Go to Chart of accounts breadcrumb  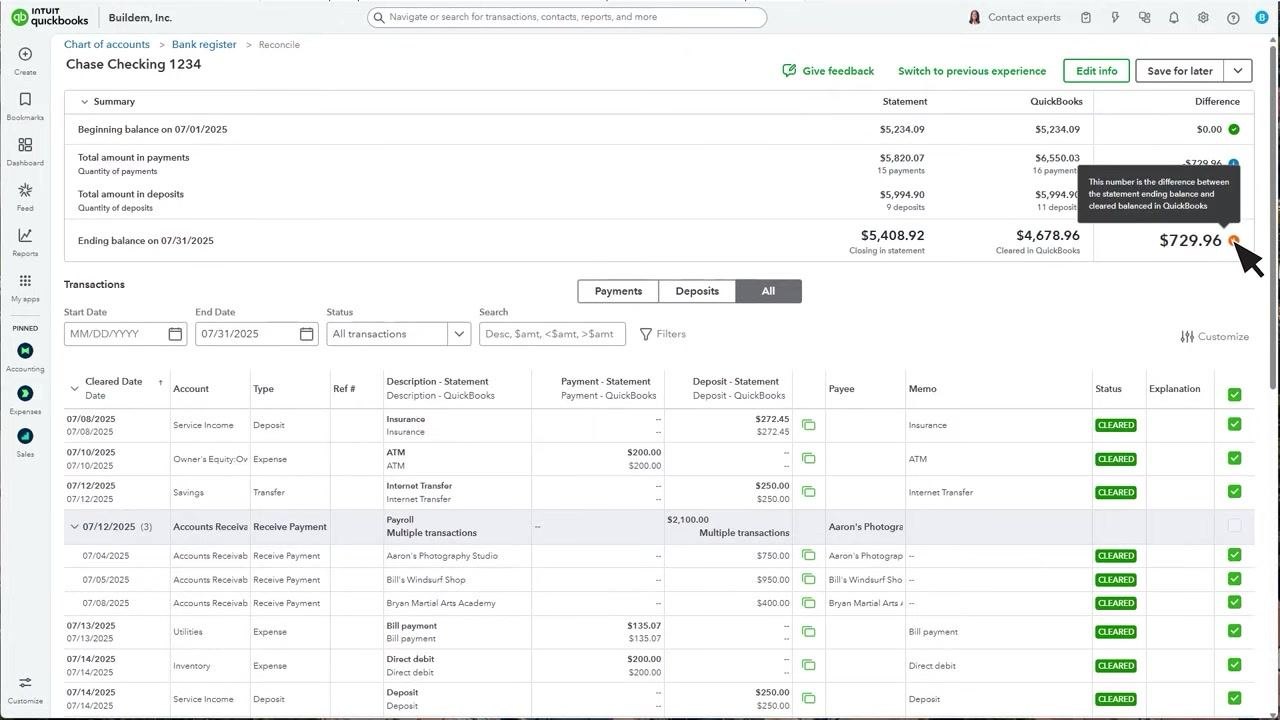[107, 45]
